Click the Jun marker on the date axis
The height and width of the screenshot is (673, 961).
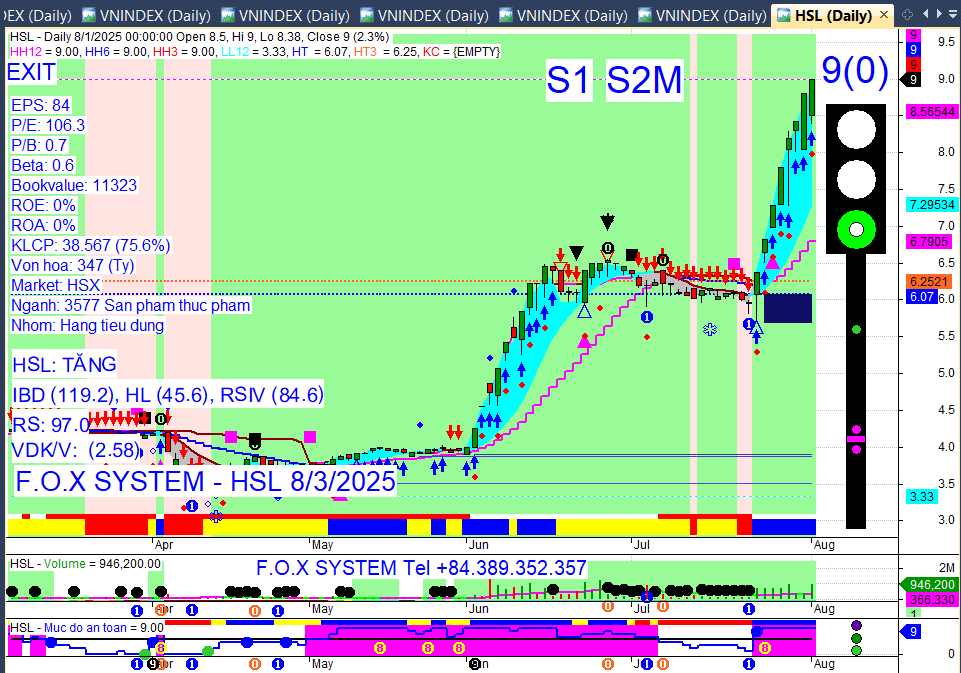tap(478, 544)
